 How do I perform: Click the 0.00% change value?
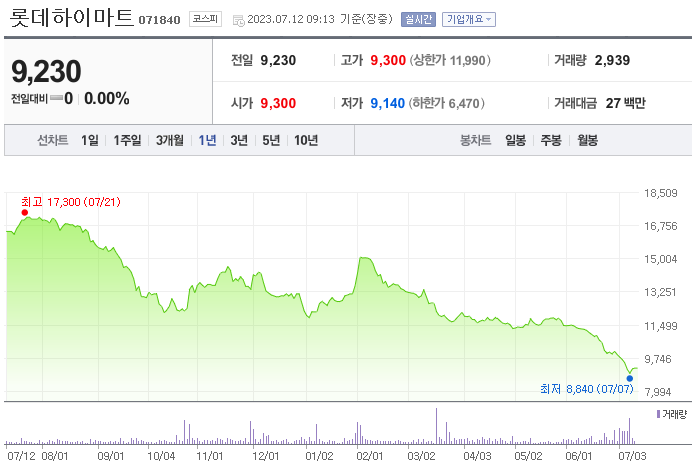[107, 98]
